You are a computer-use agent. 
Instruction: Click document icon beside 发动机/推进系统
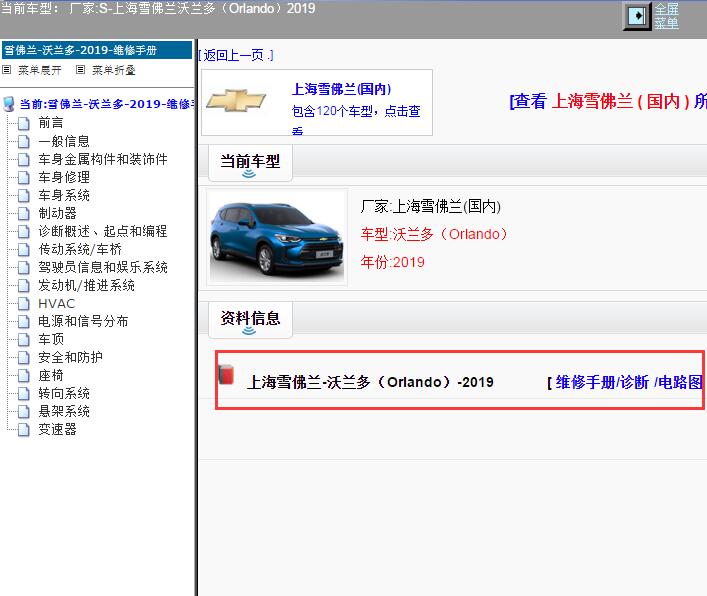click(x=24, y=285)
